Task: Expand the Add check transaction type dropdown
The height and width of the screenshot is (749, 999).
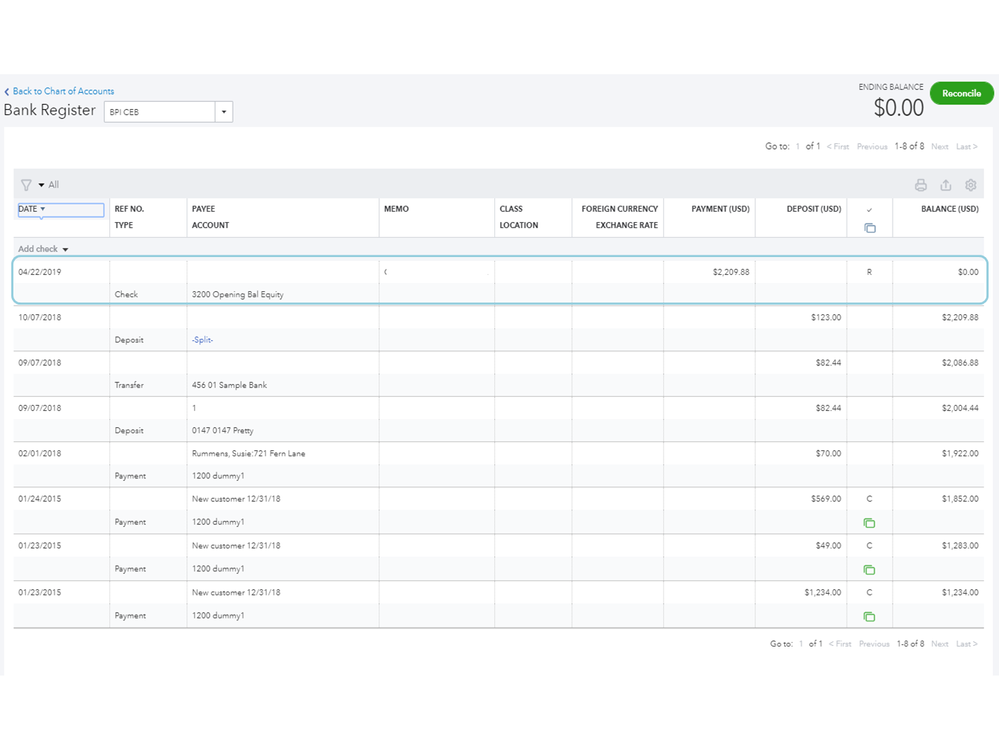Action: point(65,249)
